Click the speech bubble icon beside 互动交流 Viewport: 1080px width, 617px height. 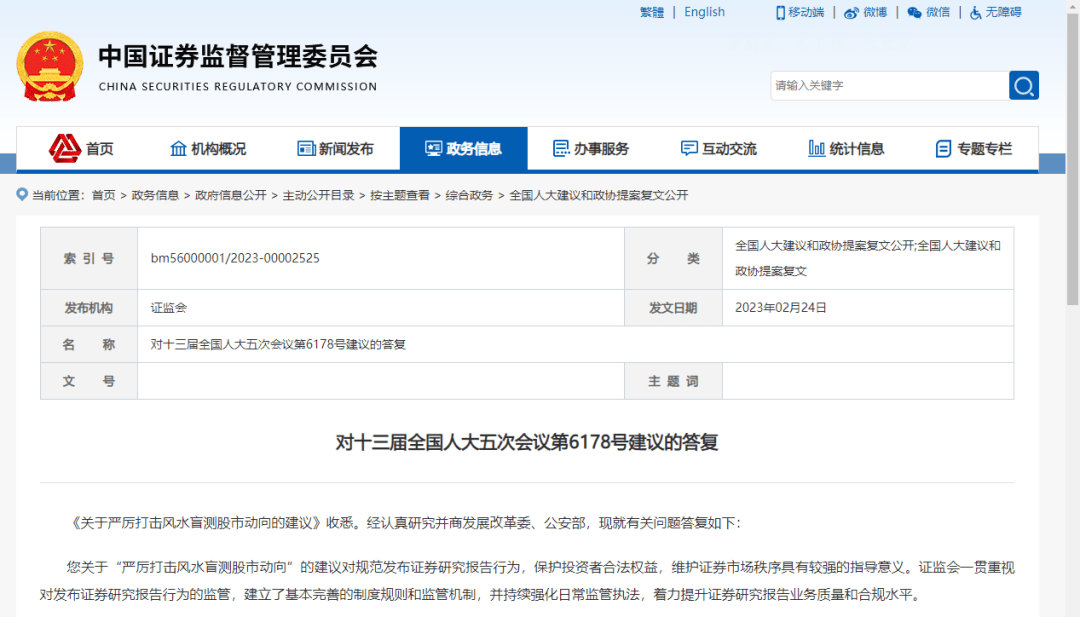click(687, 148)
